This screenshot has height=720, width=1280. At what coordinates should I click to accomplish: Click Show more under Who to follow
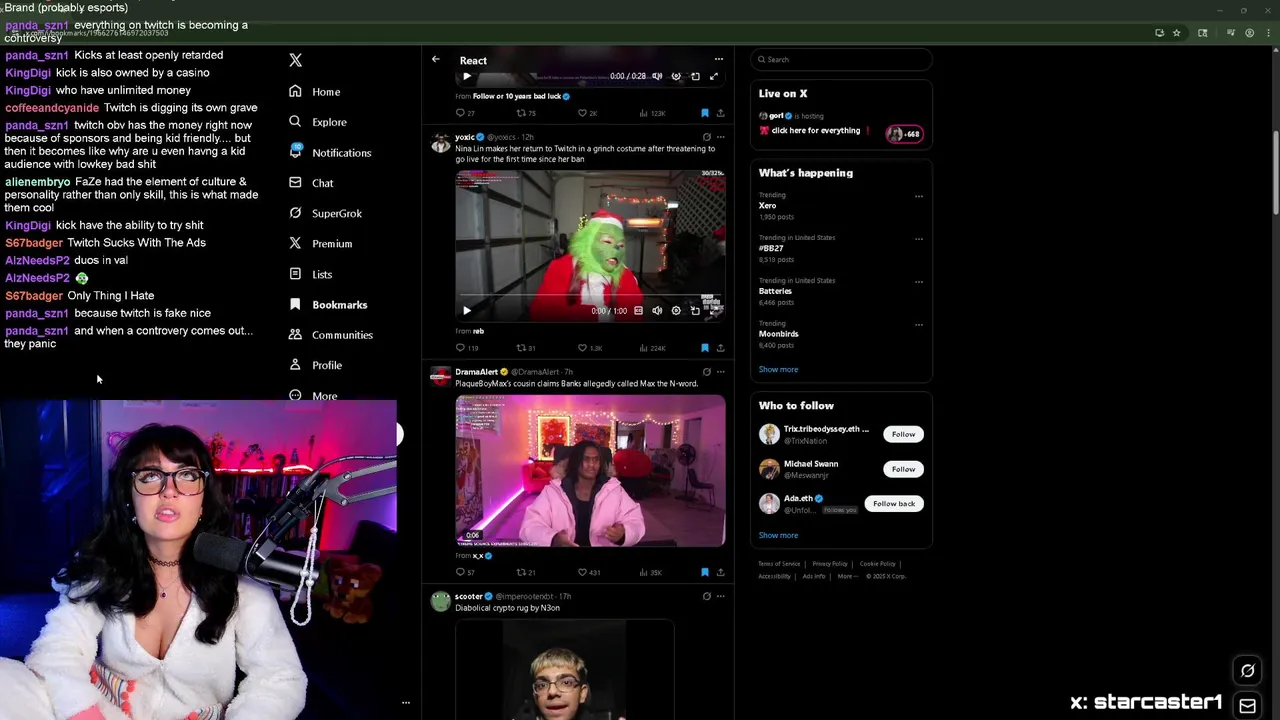pyautogui.click(x=778, y=535)
